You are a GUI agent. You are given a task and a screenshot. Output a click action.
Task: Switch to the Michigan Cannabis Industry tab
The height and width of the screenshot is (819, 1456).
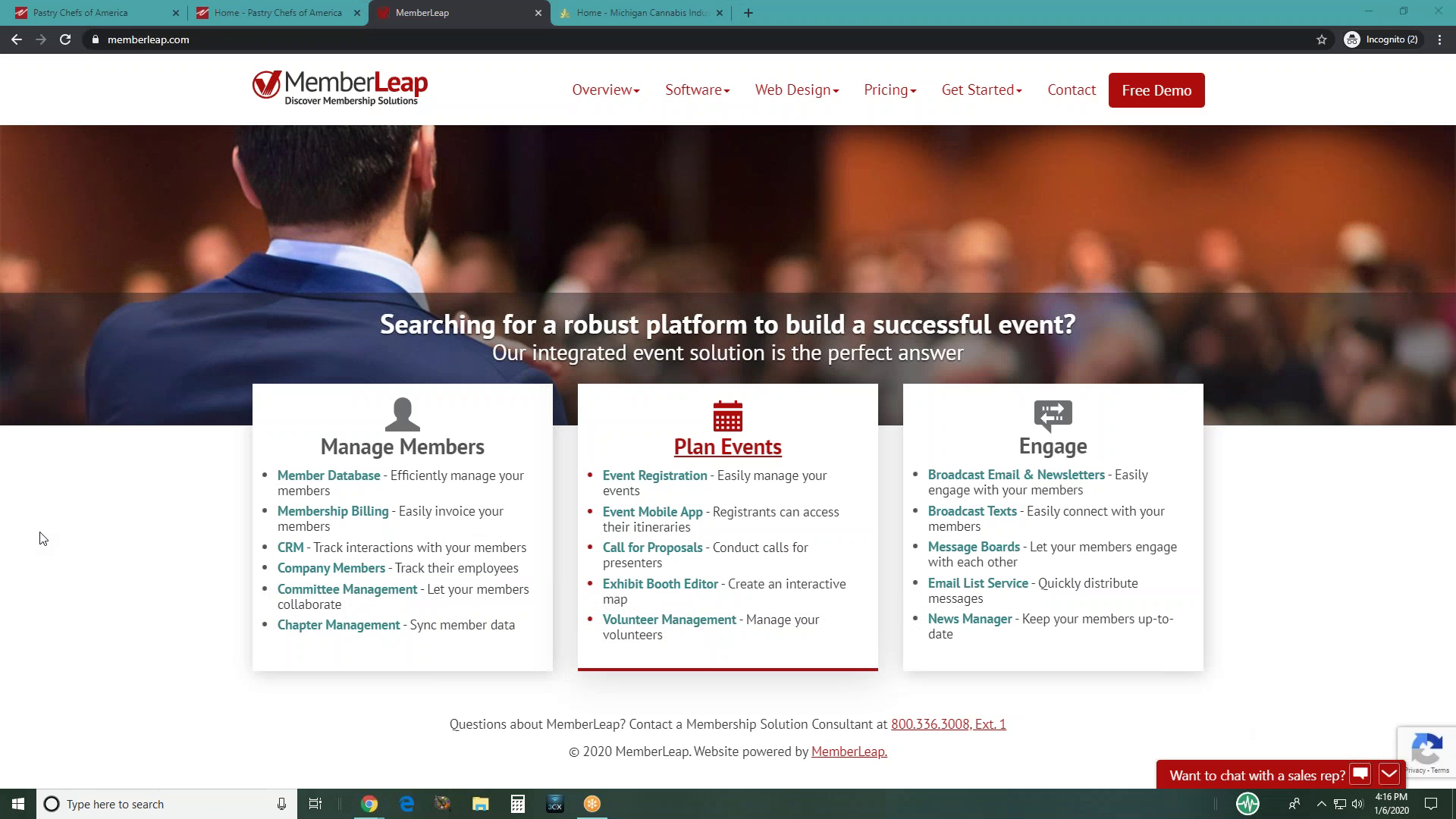(642, 13)
